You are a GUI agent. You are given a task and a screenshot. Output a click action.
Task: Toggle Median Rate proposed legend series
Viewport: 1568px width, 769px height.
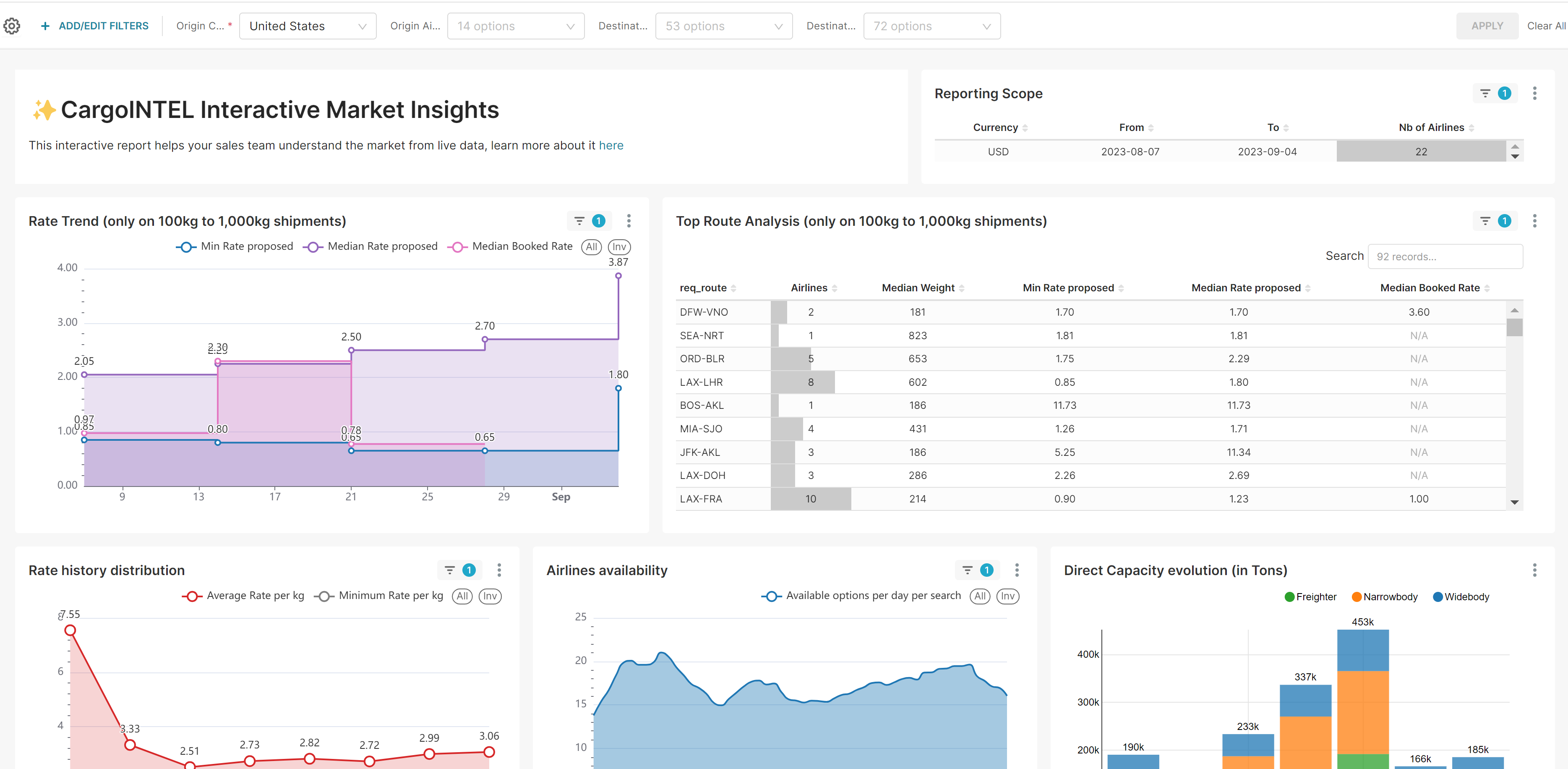370,246
